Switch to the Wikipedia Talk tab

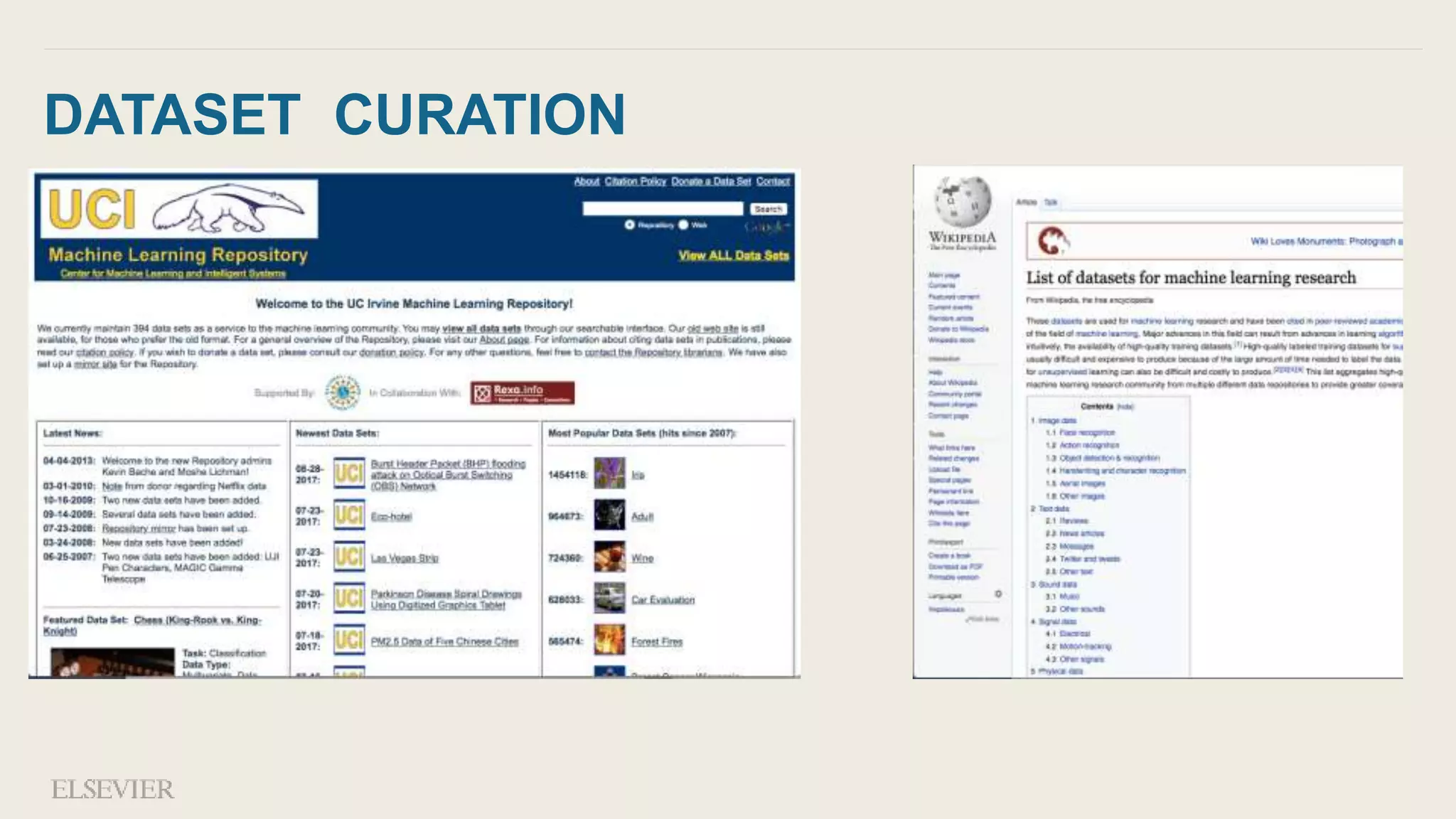pyautogui.click(x=1050, y=202)
